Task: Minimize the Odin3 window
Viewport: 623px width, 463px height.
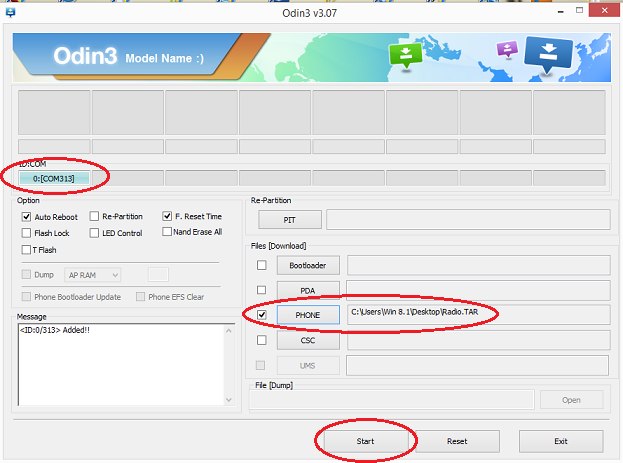Action: pyautogui.click(x=561, y=12)
